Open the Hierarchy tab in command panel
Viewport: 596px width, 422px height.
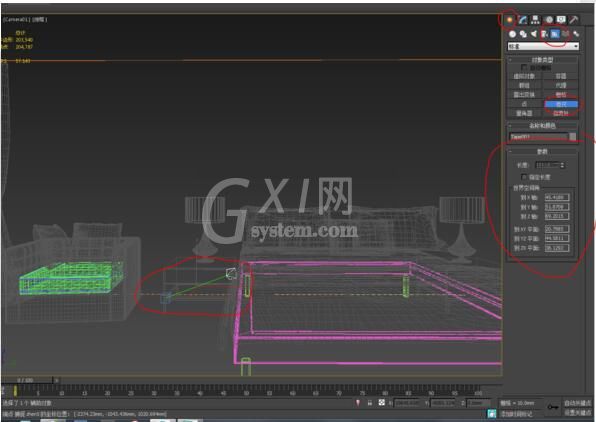tap(535, 20)
